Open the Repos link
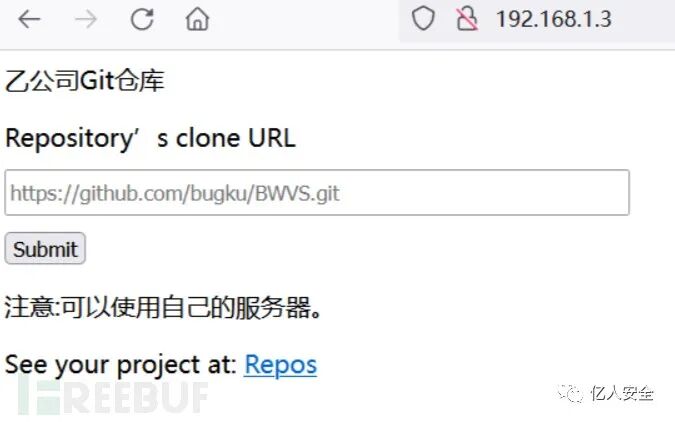The image size is (675, 422). (280, 365)
